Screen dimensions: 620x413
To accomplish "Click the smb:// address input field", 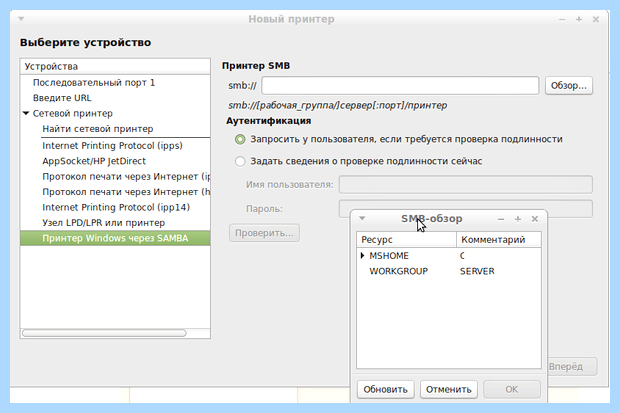I will click(x=400, y=85).
